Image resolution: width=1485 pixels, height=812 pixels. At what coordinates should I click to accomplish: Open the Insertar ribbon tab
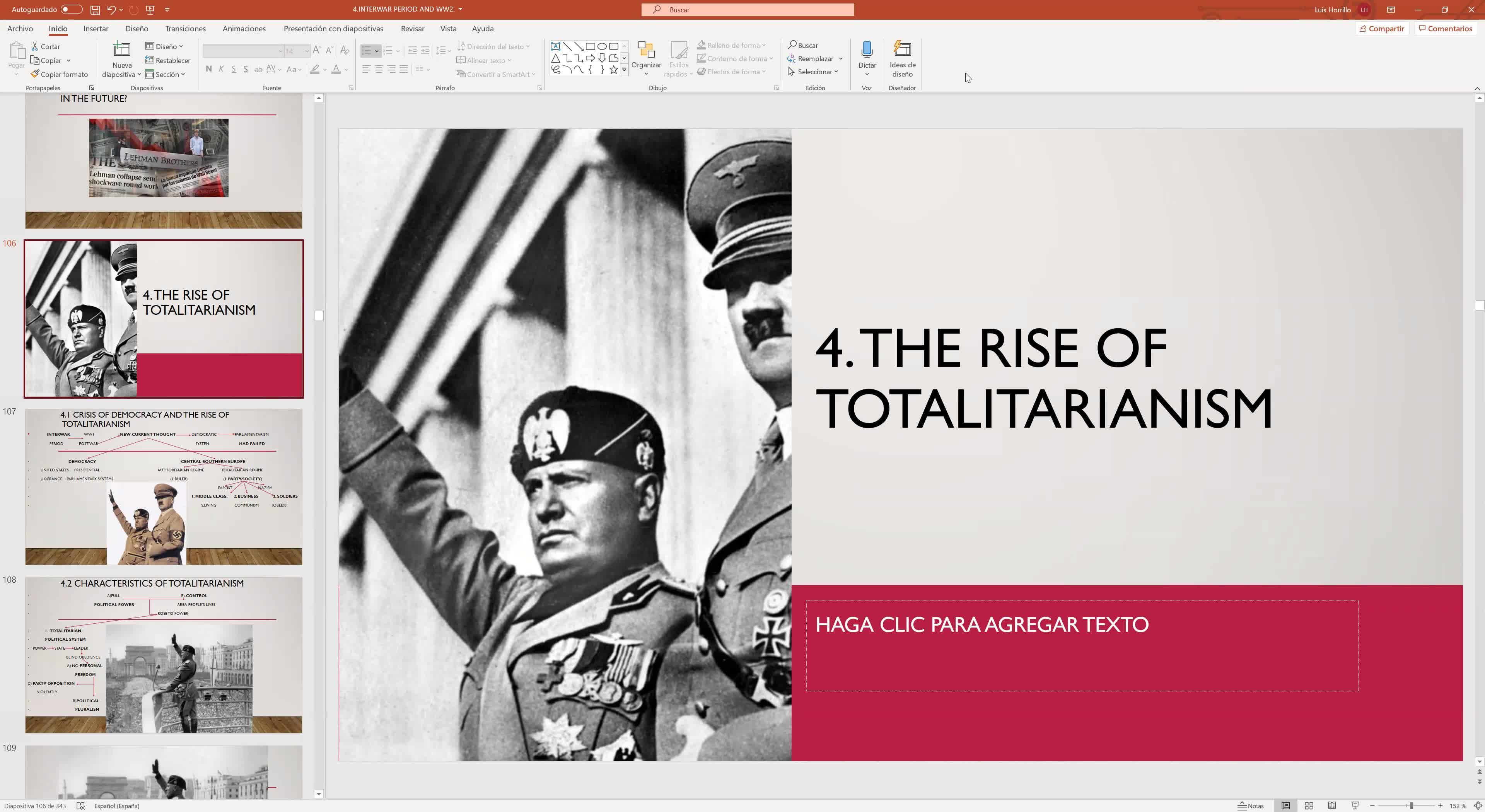(x=96, y=29)
